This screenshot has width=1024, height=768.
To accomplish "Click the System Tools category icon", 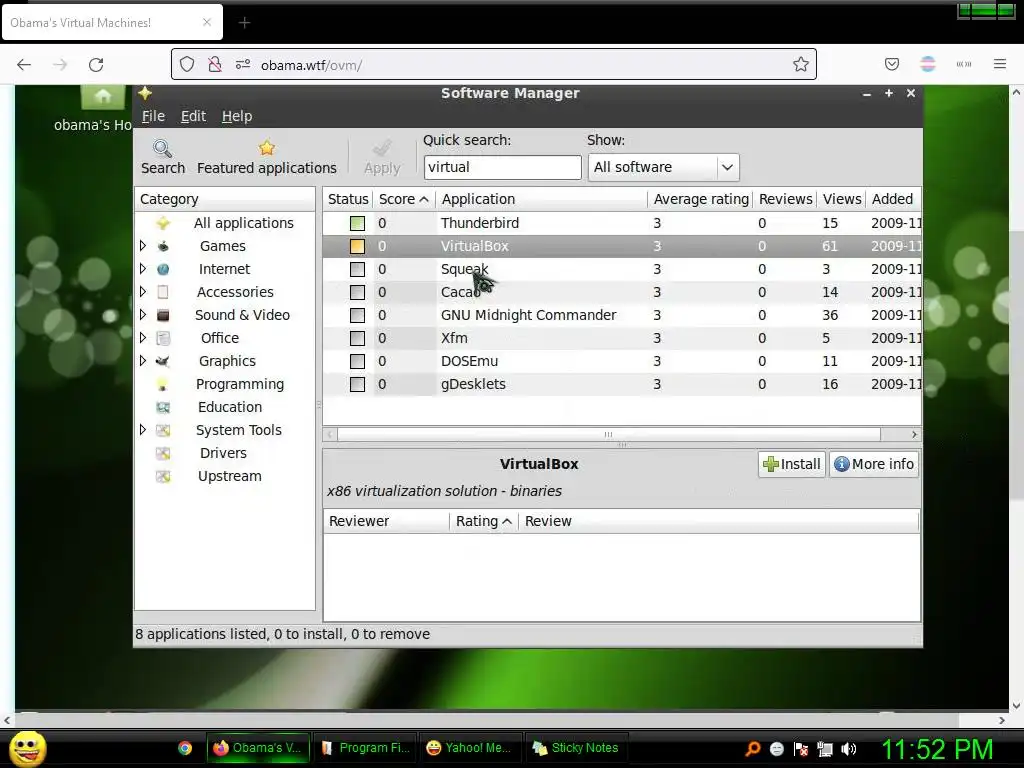I will pyautogui.click(x=163, y=430).
